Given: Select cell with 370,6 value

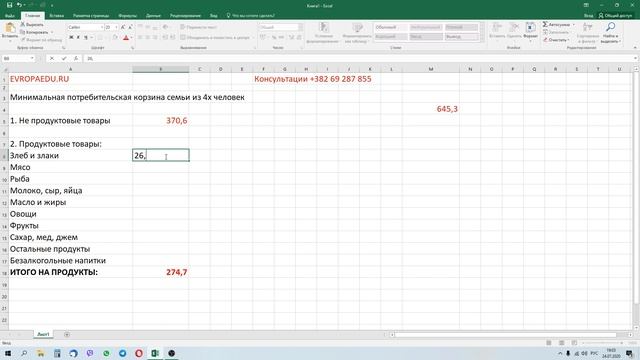Looking at the screenshot, I should coord(160,120).
